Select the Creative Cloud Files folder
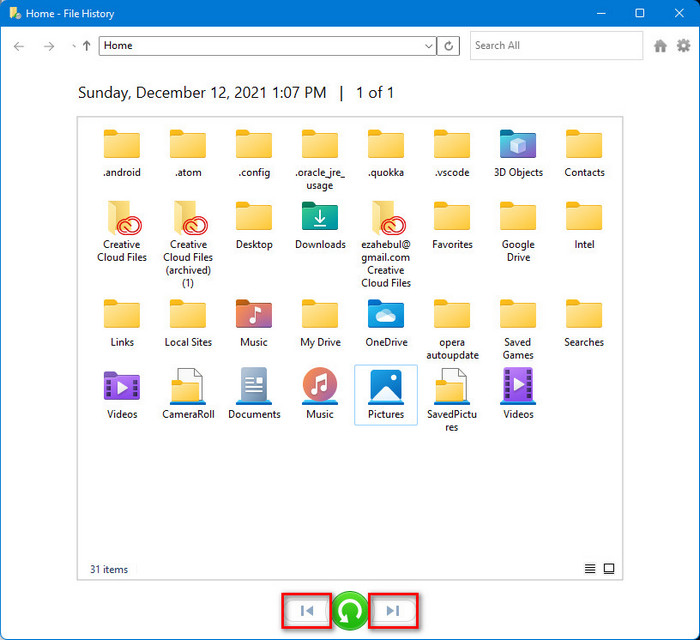Image resolution: width=700 pixels, height=640 pixels. coord(122,231)
